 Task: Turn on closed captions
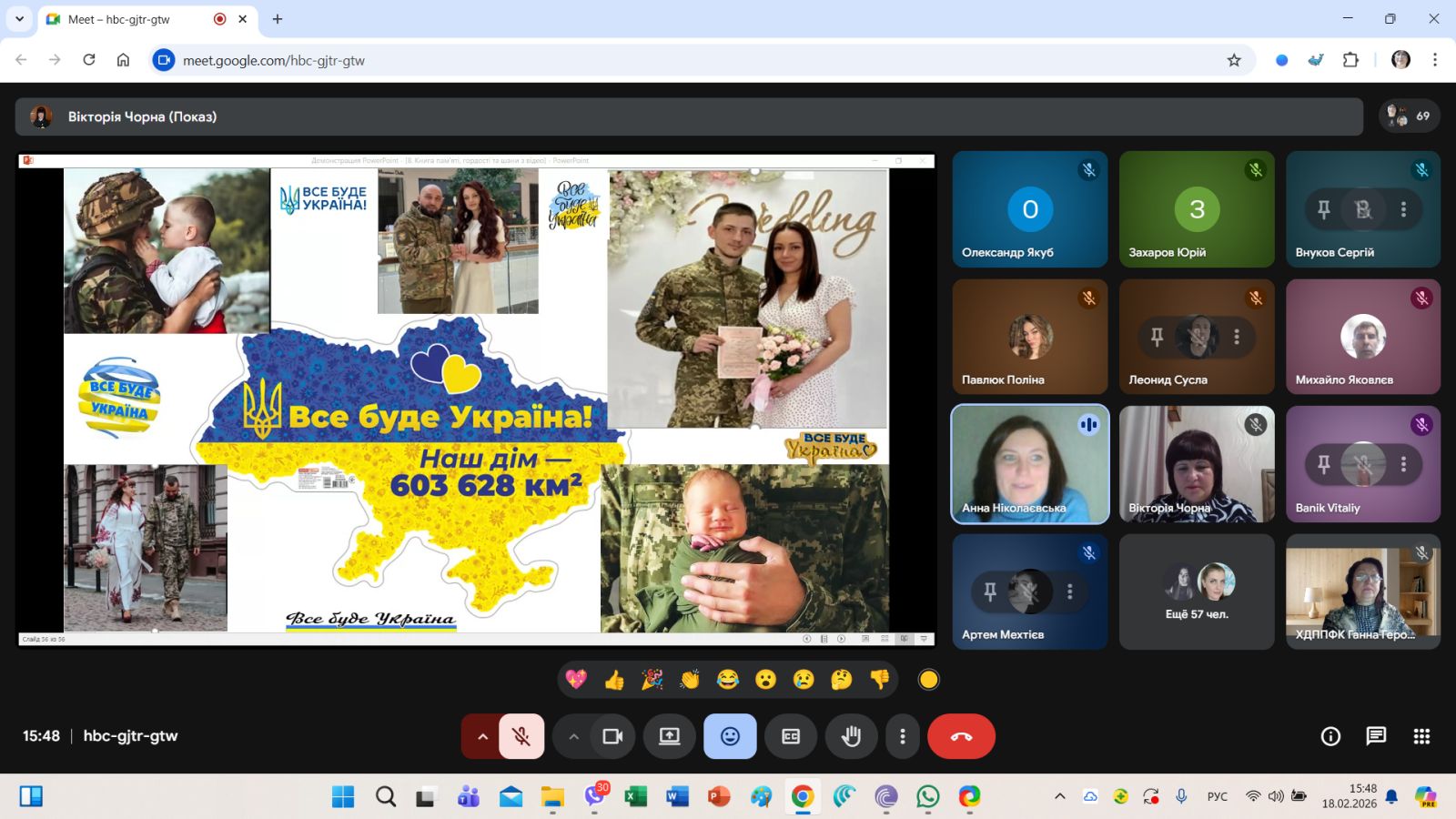pyautogui.click(x=791, y=736)
